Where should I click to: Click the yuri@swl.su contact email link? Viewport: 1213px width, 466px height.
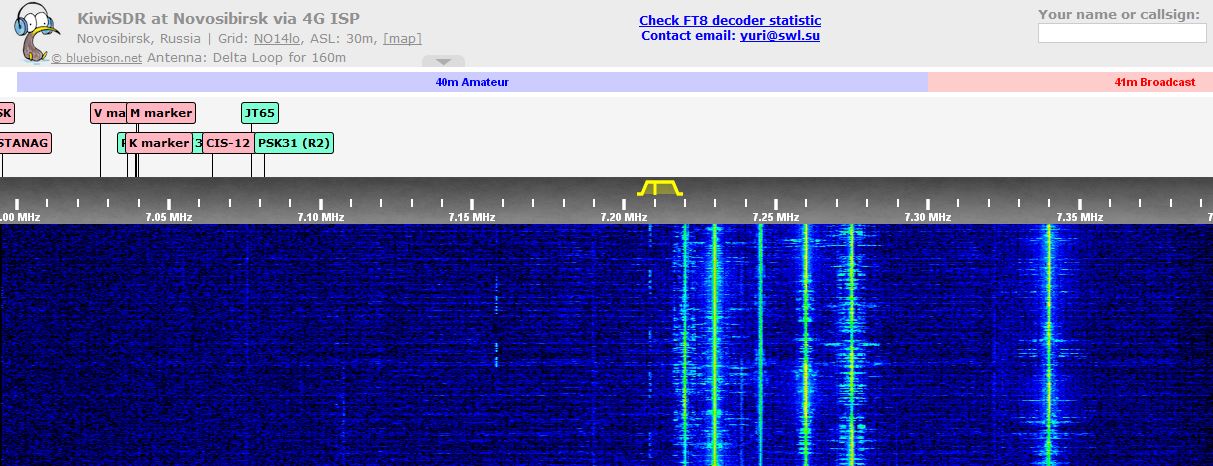click(779, 36)
